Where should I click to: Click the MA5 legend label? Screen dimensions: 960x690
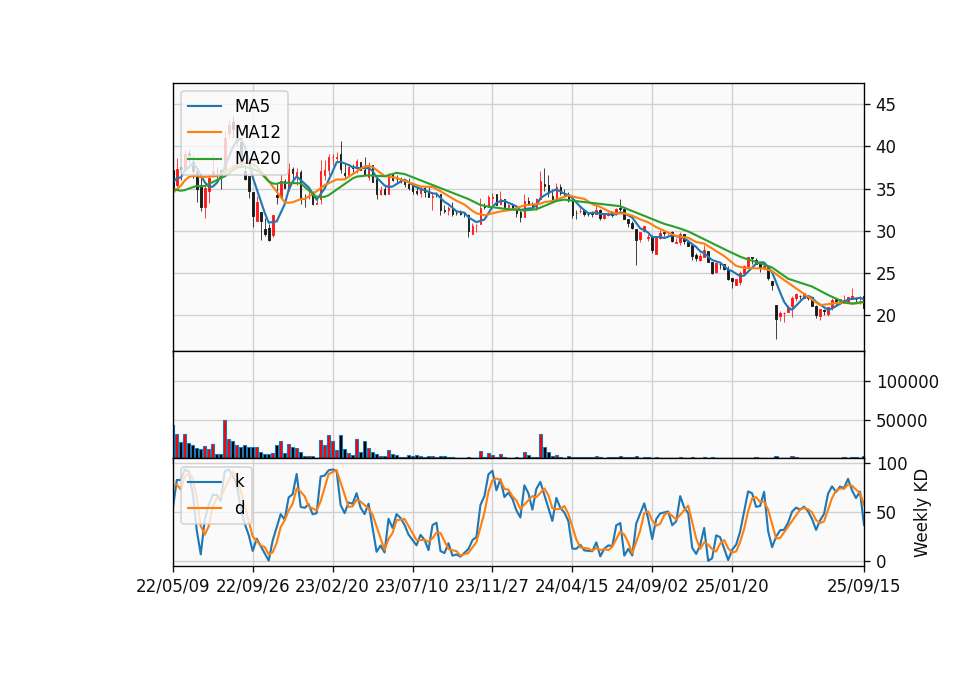pos(252,106)
